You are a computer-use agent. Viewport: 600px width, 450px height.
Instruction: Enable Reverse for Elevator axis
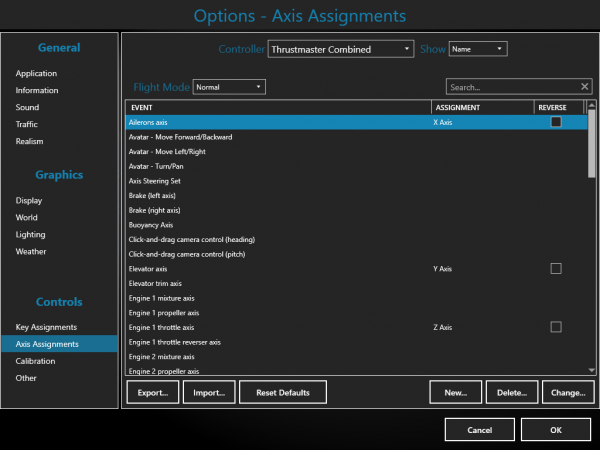coord(556,269)
